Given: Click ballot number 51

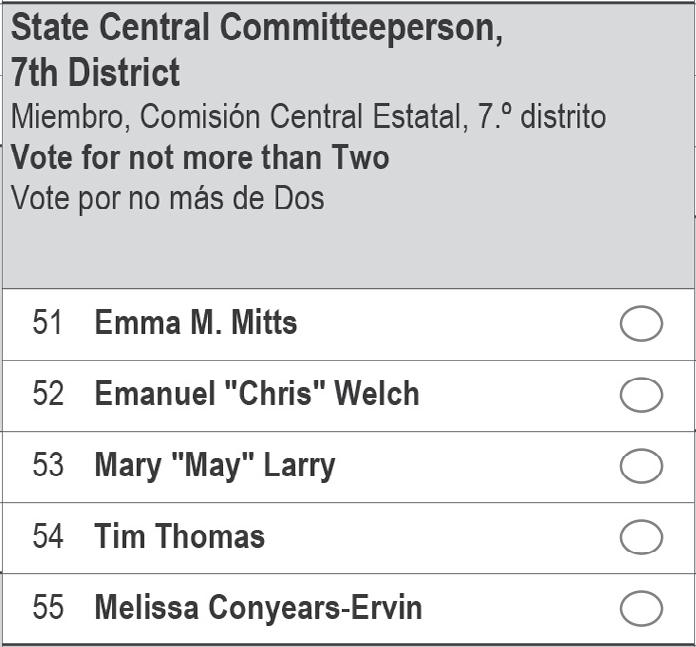Looking at the screenshot, I should click(x=48, y=323).
